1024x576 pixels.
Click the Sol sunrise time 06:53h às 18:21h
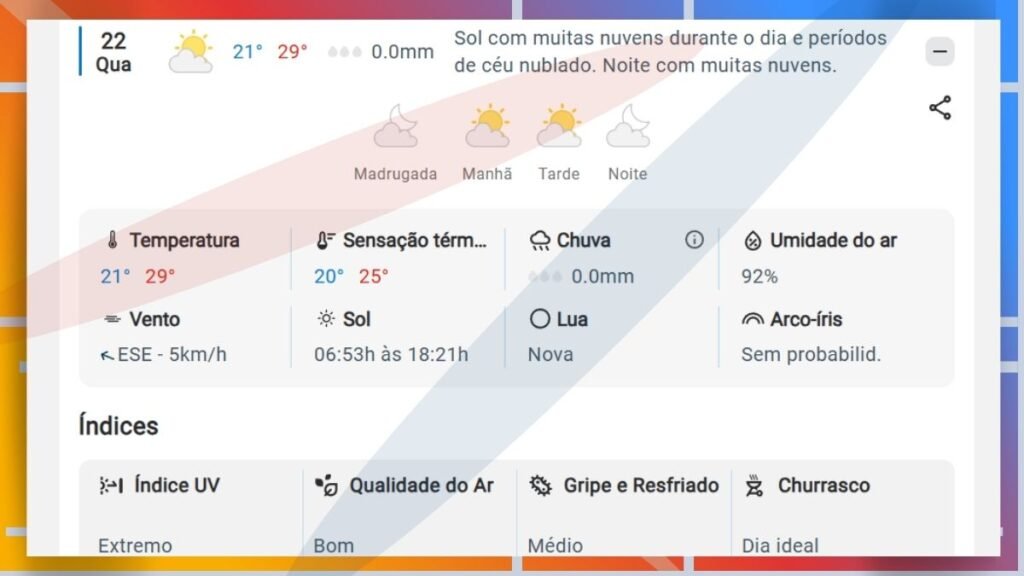point(391,355)
